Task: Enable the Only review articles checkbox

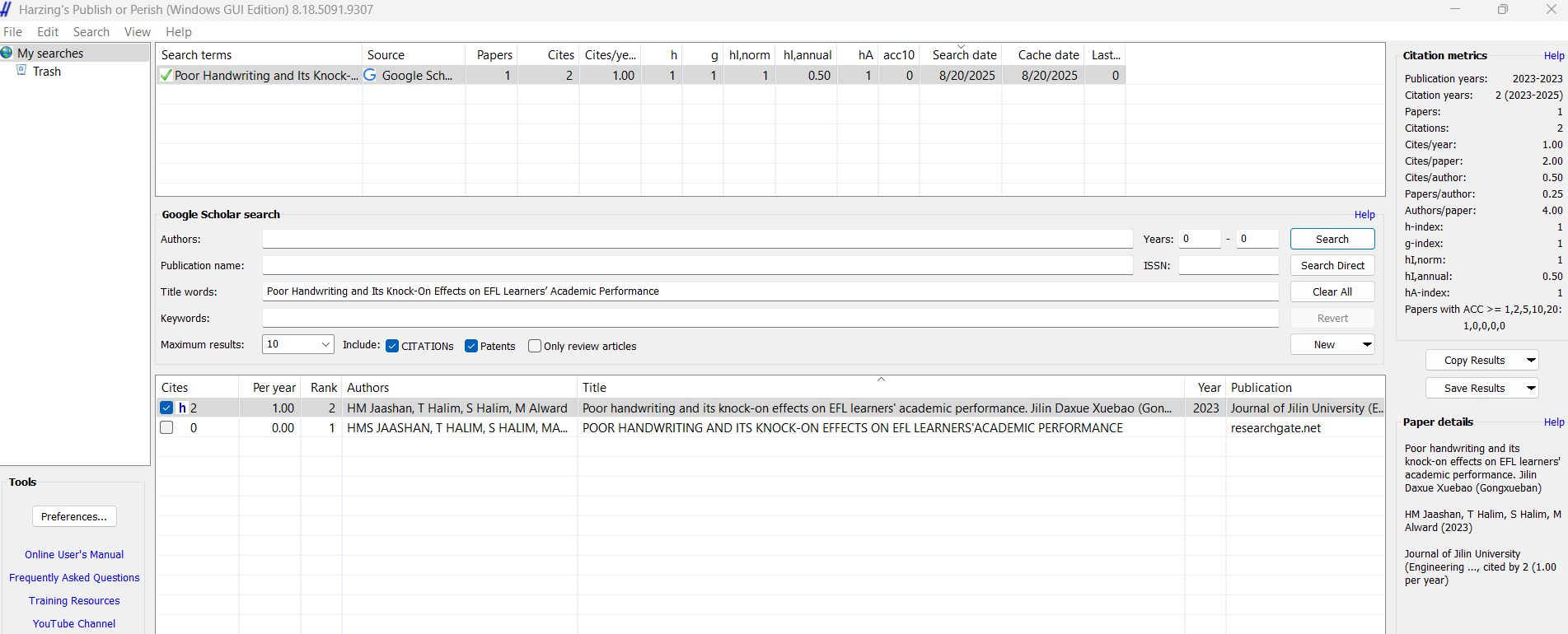Action: click(535, 346)
